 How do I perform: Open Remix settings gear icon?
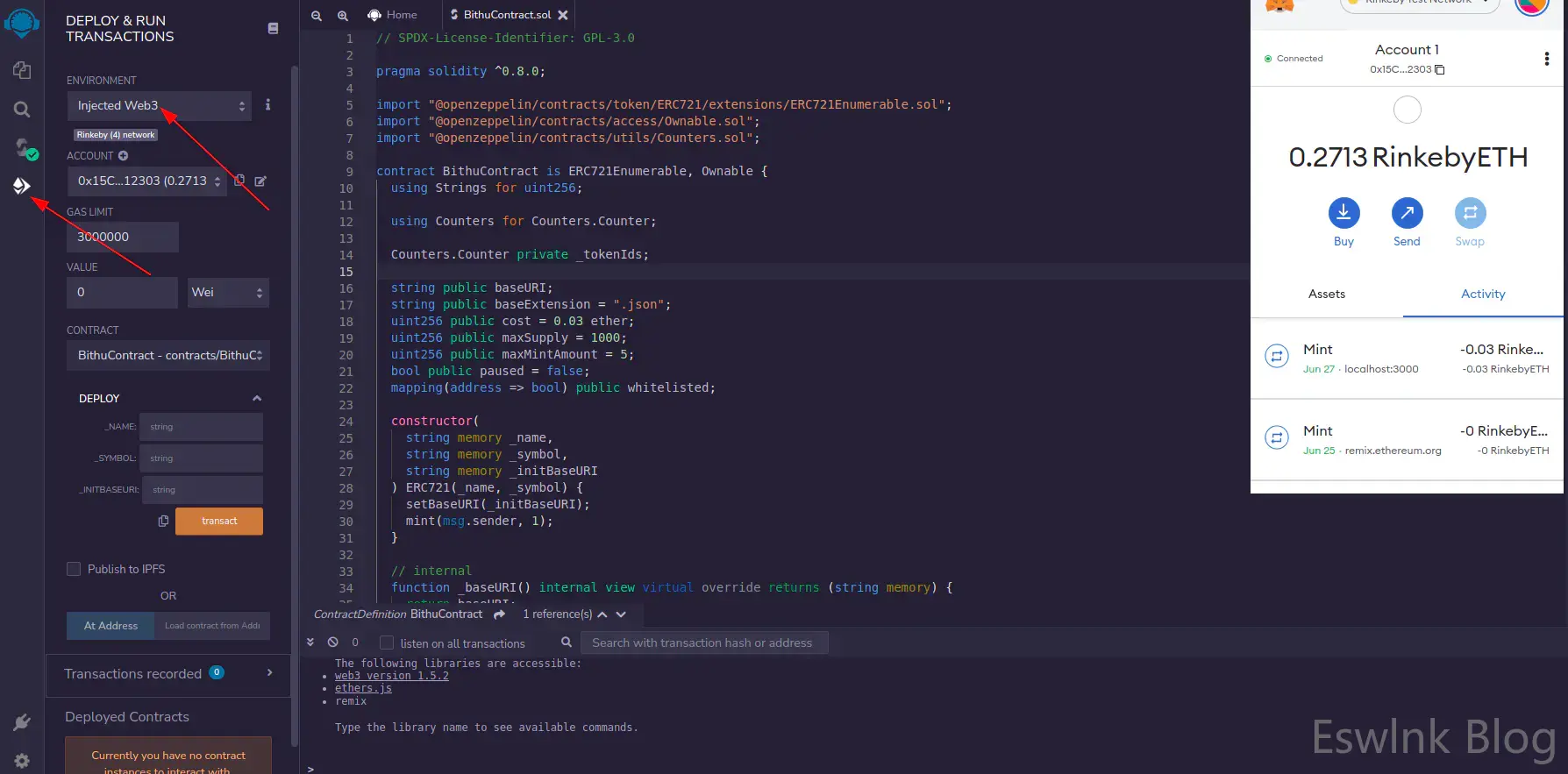[22, 761]
